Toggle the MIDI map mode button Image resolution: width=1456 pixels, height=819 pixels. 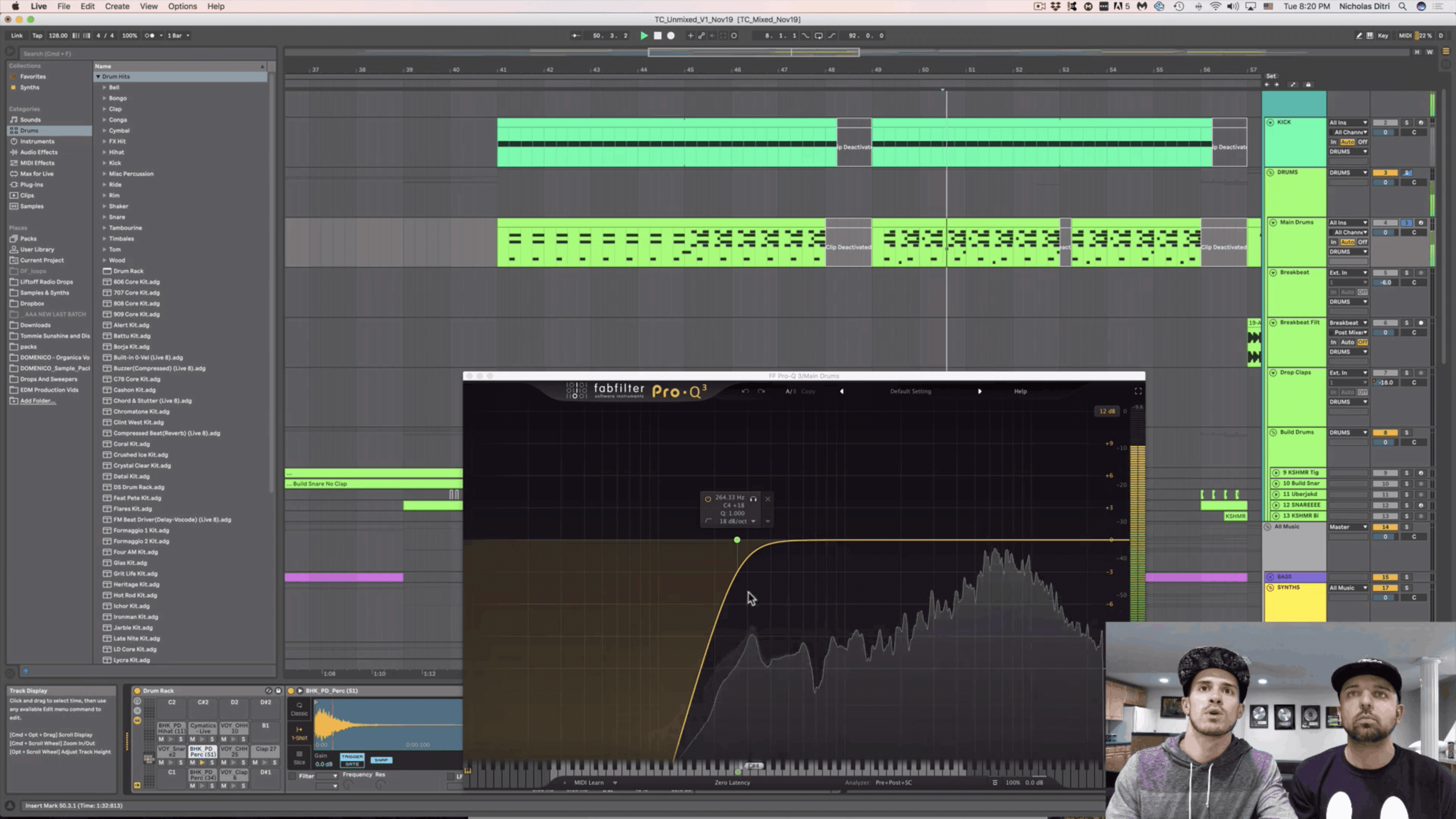[1405, 35]
